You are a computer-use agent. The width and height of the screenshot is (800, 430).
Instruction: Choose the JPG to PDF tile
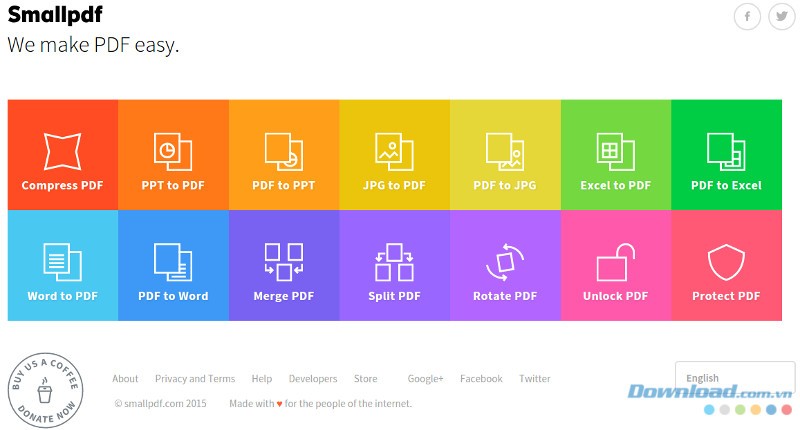pyautogui.click(x=394, y=155)
